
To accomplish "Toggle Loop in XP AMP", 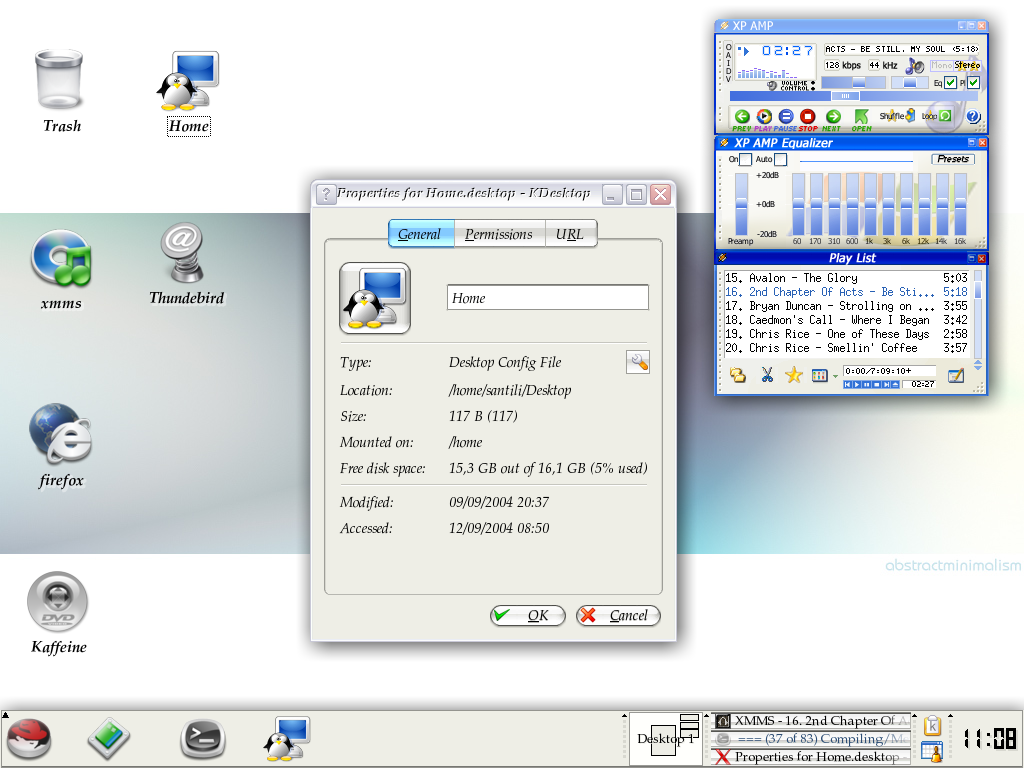I will click(936, 116).
